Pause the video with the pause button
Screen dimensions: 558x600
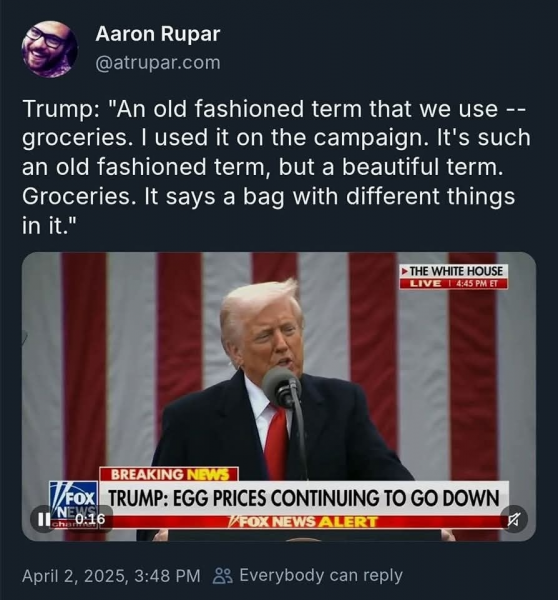43,519
